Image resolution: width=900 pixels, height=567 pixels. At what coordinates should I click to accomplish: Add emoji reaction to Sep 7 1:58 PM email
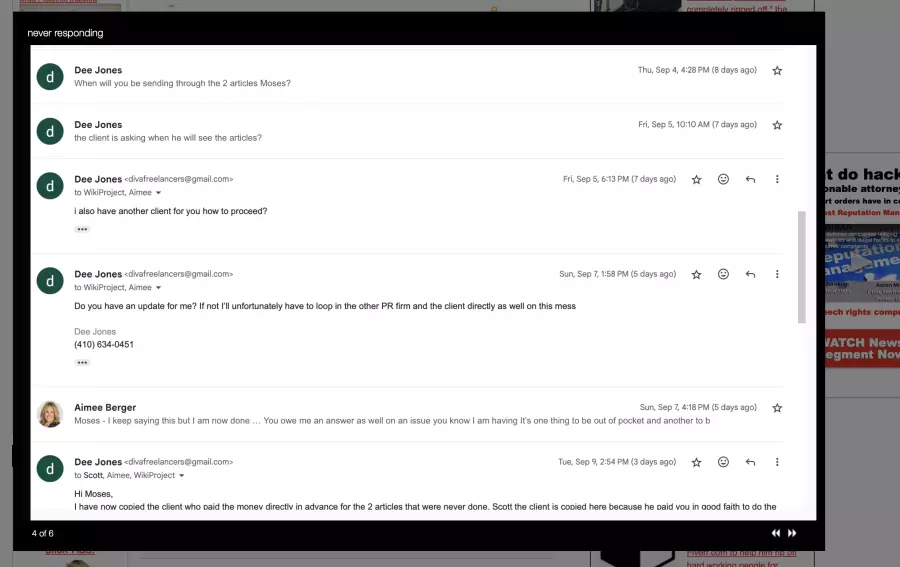coord(723,274)
